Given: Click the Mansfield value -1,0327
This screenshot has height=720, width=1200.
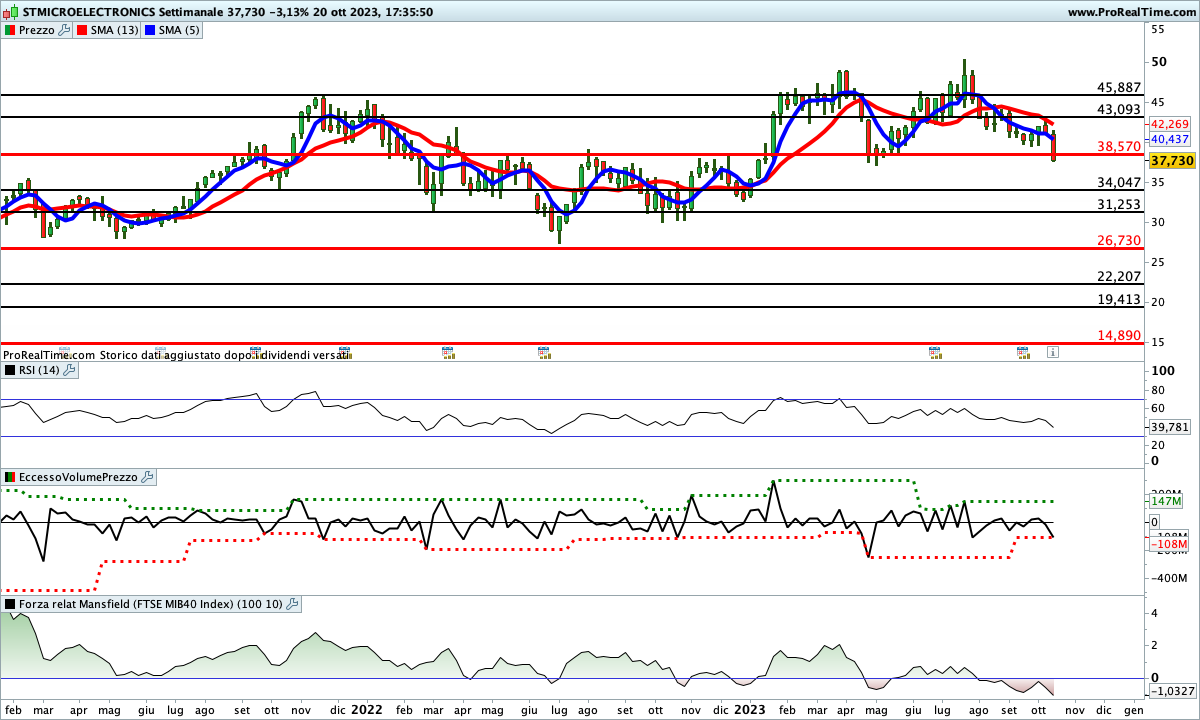Looking at the screenshot, I should [1173, 692].
